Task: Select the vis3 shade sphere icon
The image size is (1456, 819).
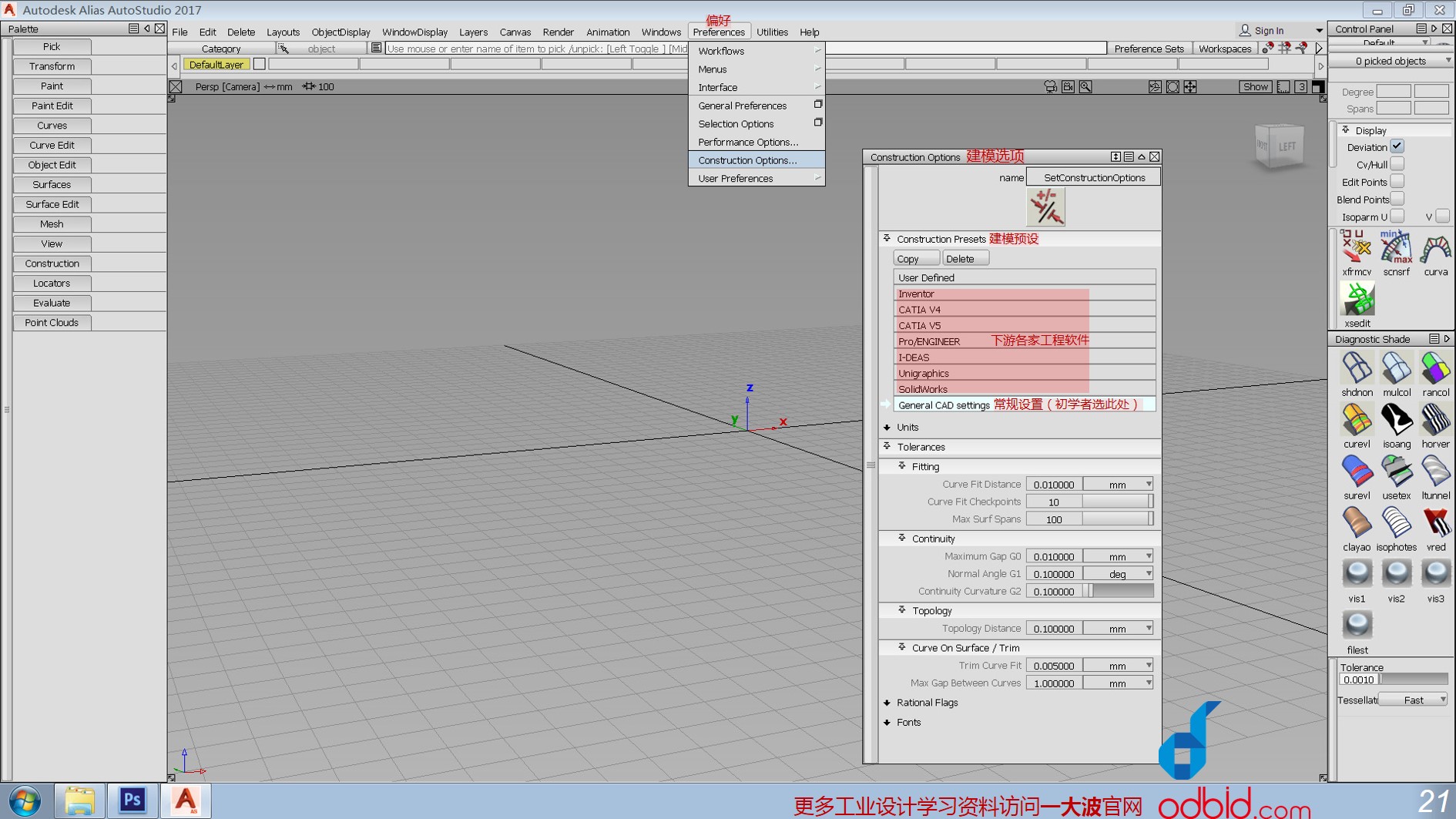Action: coord(1435,575)
